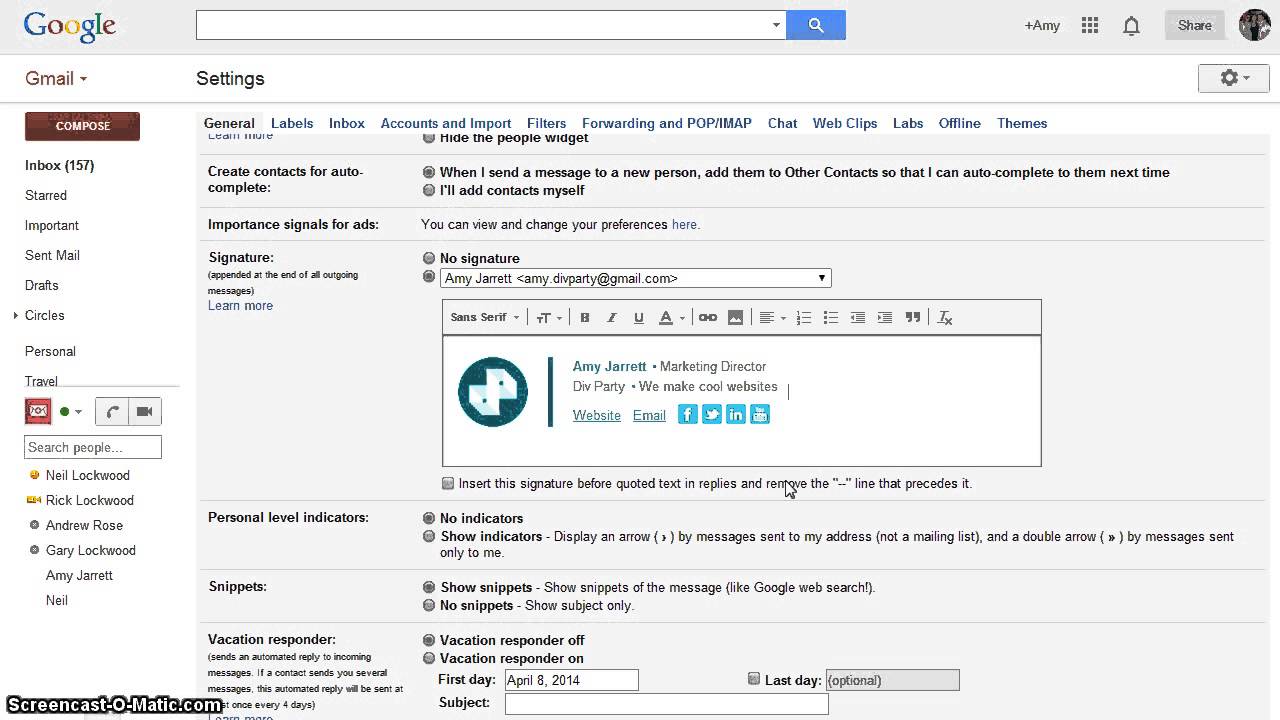Switch to the Themes tab

(x=1022, y=123)
